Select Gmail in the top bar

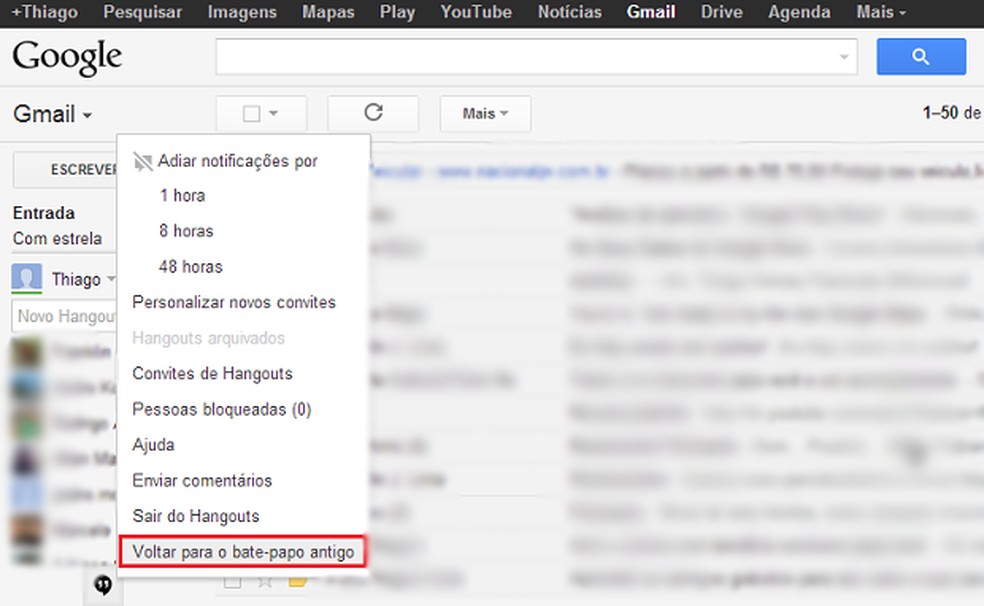point(651,12)
